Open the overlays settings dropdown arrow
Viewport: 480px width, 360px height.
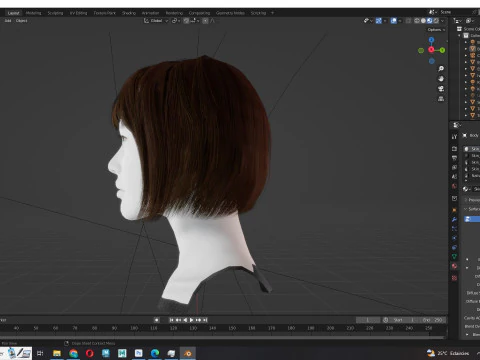[400, 21]
